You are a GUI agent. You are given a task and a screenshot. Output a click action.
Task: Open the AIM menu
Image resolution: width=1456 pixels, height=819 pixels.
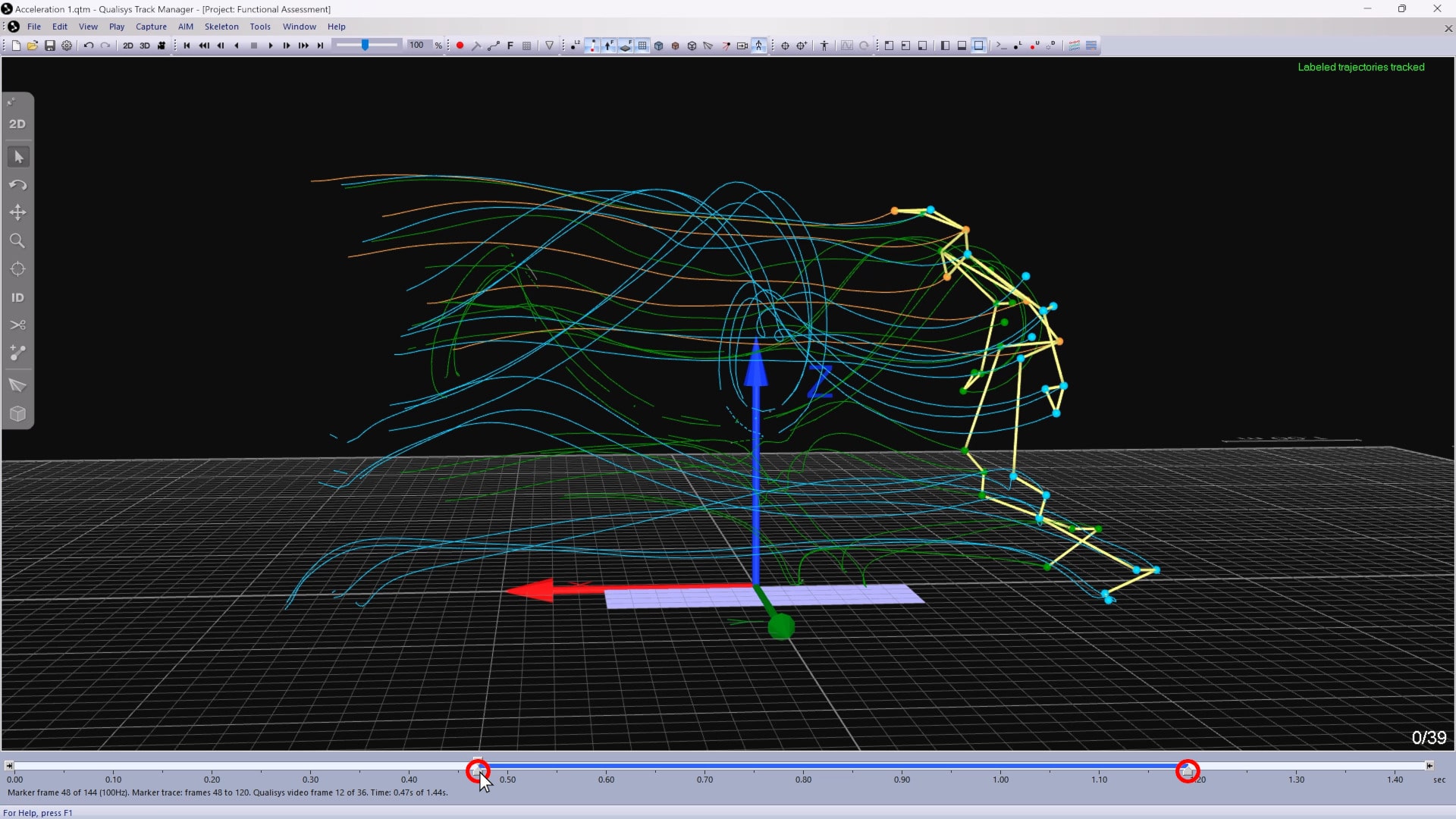coord(185,26)
